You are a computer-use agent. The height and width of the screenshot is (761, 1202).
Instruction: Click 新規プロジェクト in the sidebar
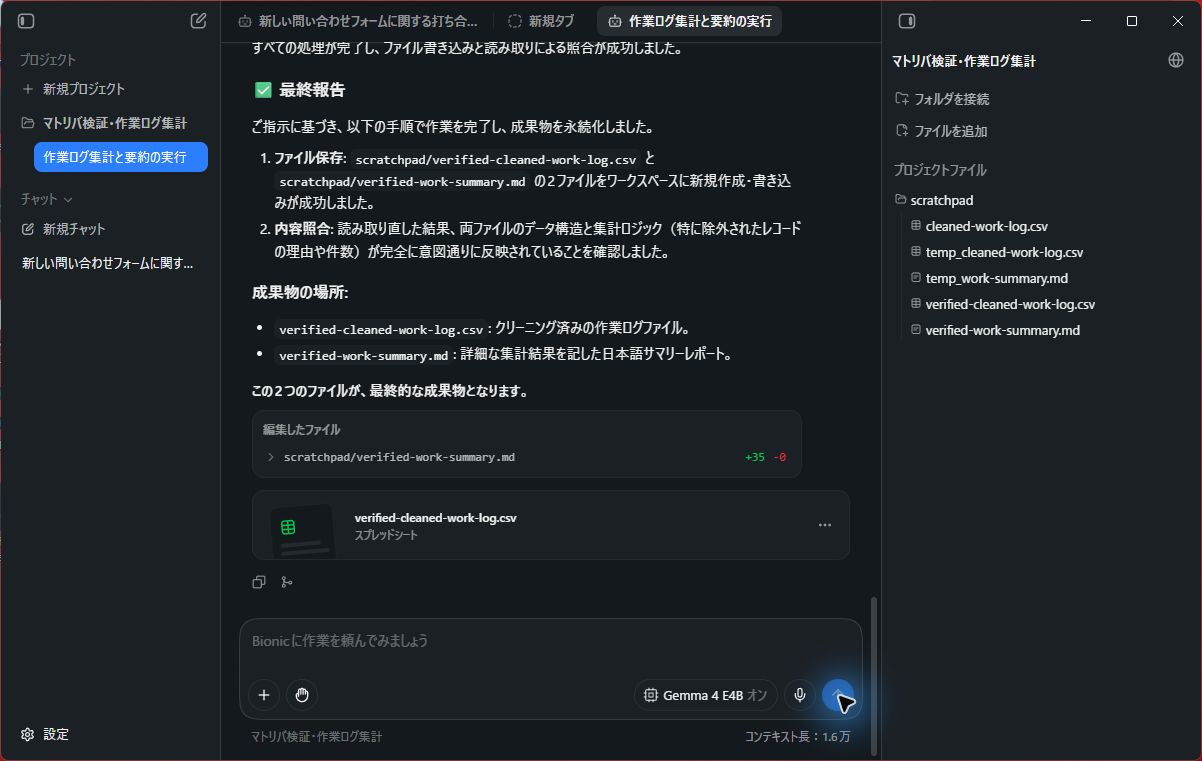[74, 89]
